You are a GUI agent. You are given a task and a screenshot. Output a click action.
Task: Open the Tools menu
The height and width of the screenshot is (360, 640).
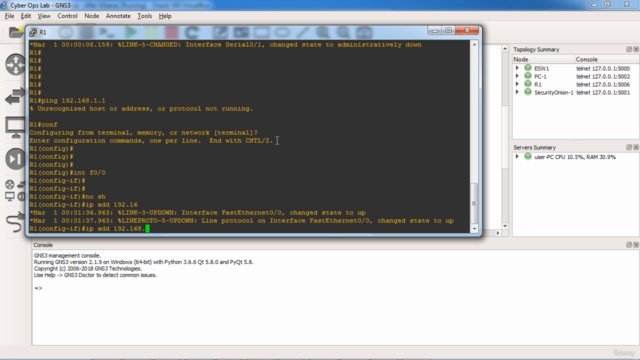coord(144,16)
